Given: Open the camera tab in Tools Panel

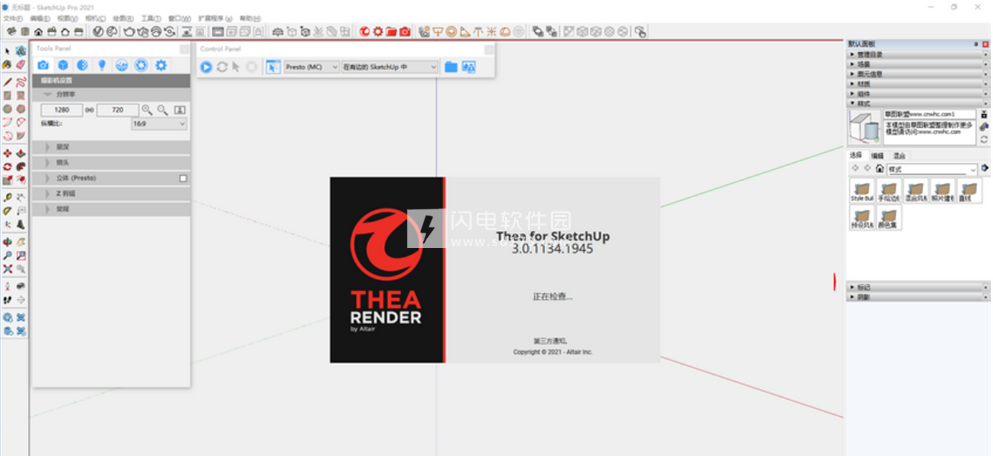Looking at the screenshot, I should (43, 65).
